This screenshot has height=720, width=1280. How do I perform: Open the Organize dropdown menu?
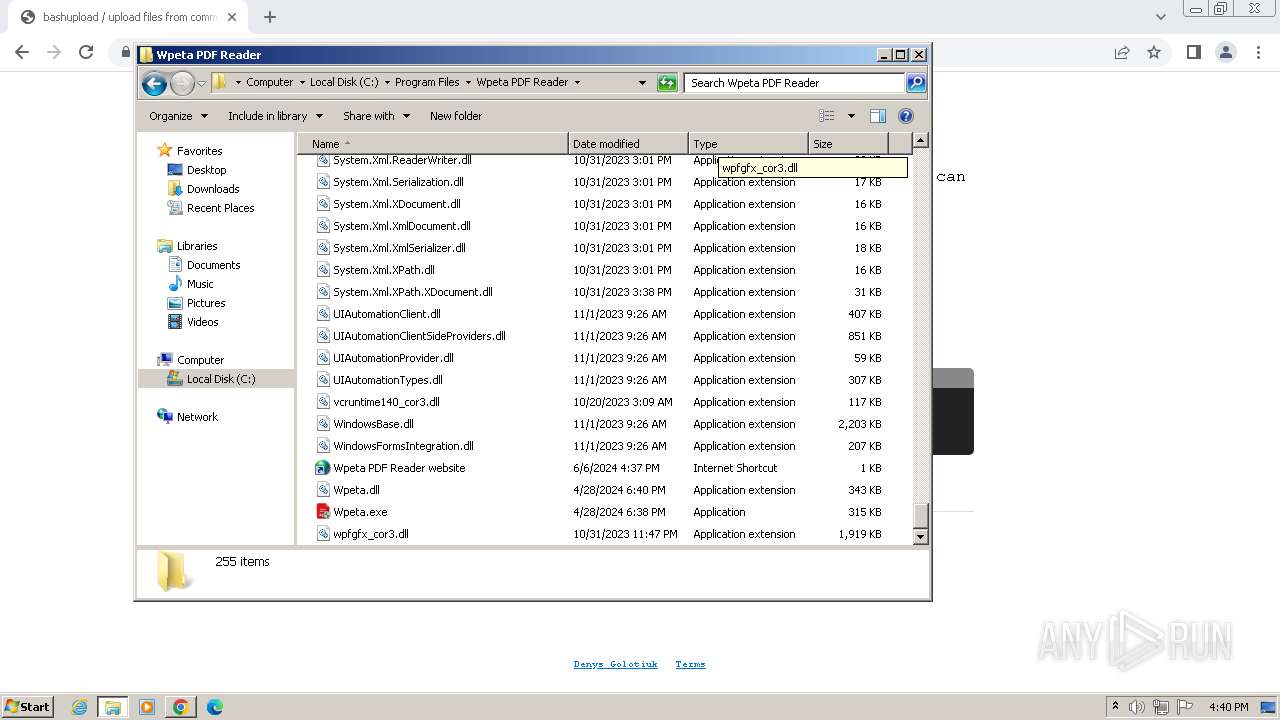coord(178,116)
